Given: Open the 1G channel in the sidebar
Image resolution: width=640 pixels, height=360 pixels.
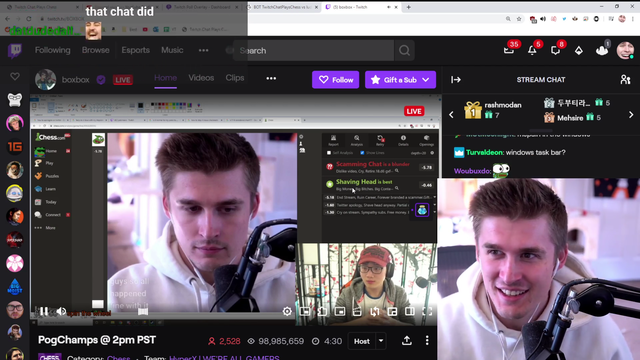Looking at the screenshot, I should coord(15,147).
